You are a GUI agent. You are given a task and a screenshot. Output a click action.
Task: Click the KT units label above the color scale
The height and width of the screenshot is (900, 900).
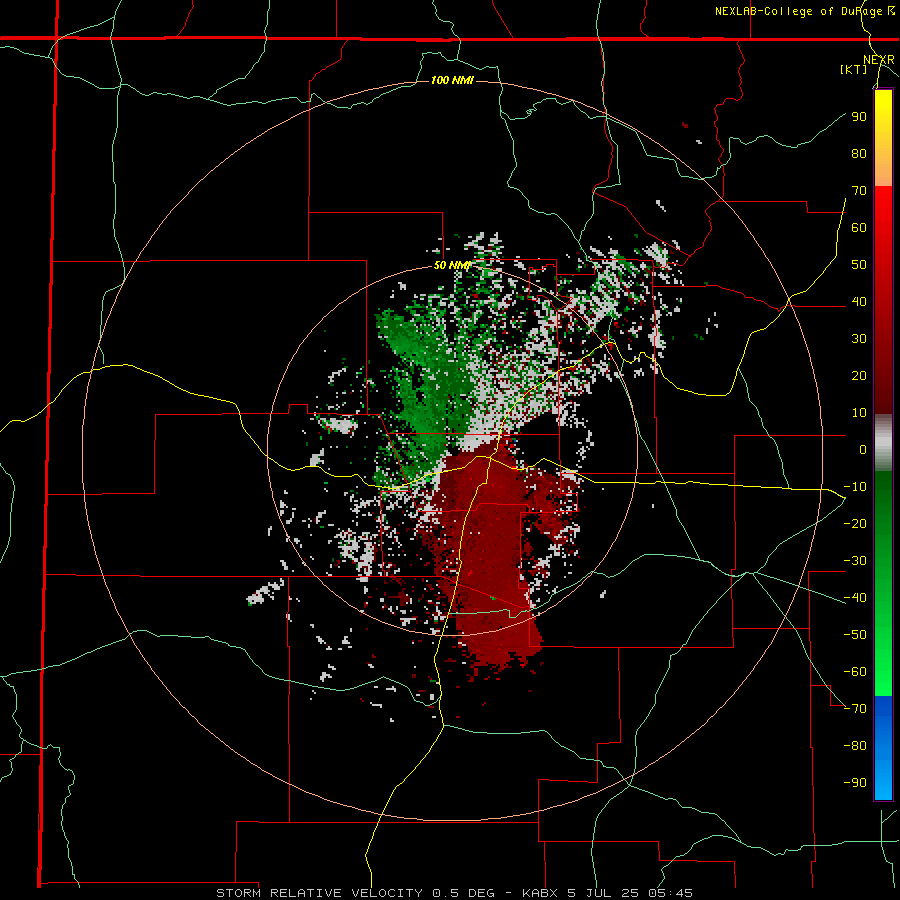pyautogui.click(x=854, y=69)
